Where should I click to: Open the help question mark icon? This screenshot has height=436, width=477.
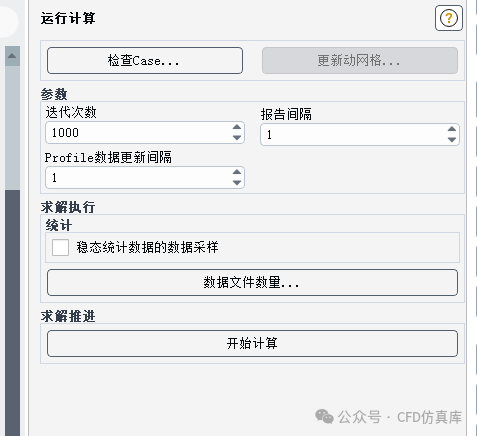449,18
